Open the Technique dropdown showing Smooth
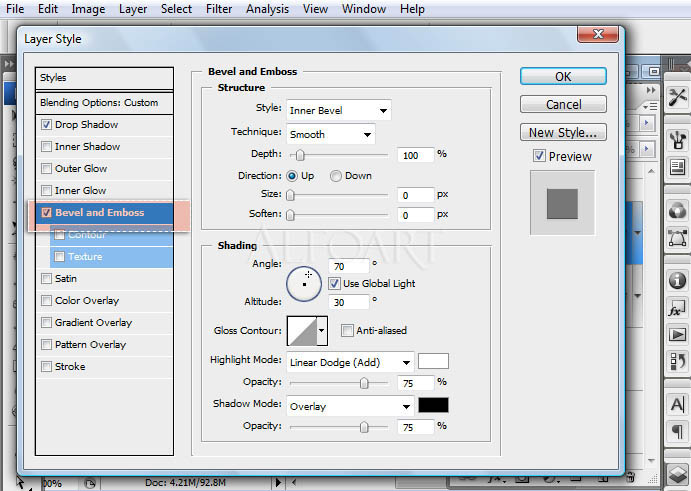This screenshot has height=491, width=691. click(x=330, y=134)
